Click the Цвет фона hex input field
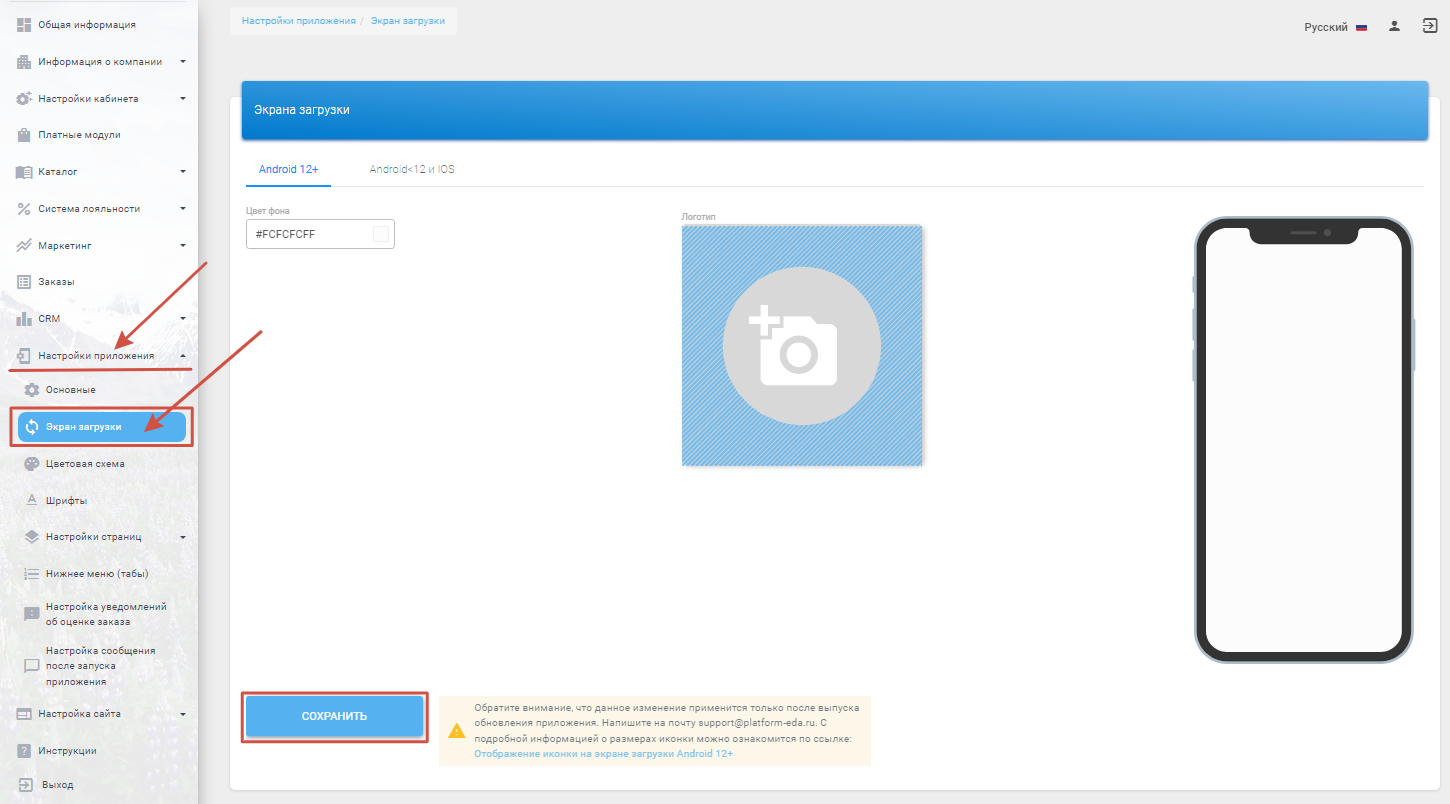The image size is (1450, 804). tap(320, 234)
